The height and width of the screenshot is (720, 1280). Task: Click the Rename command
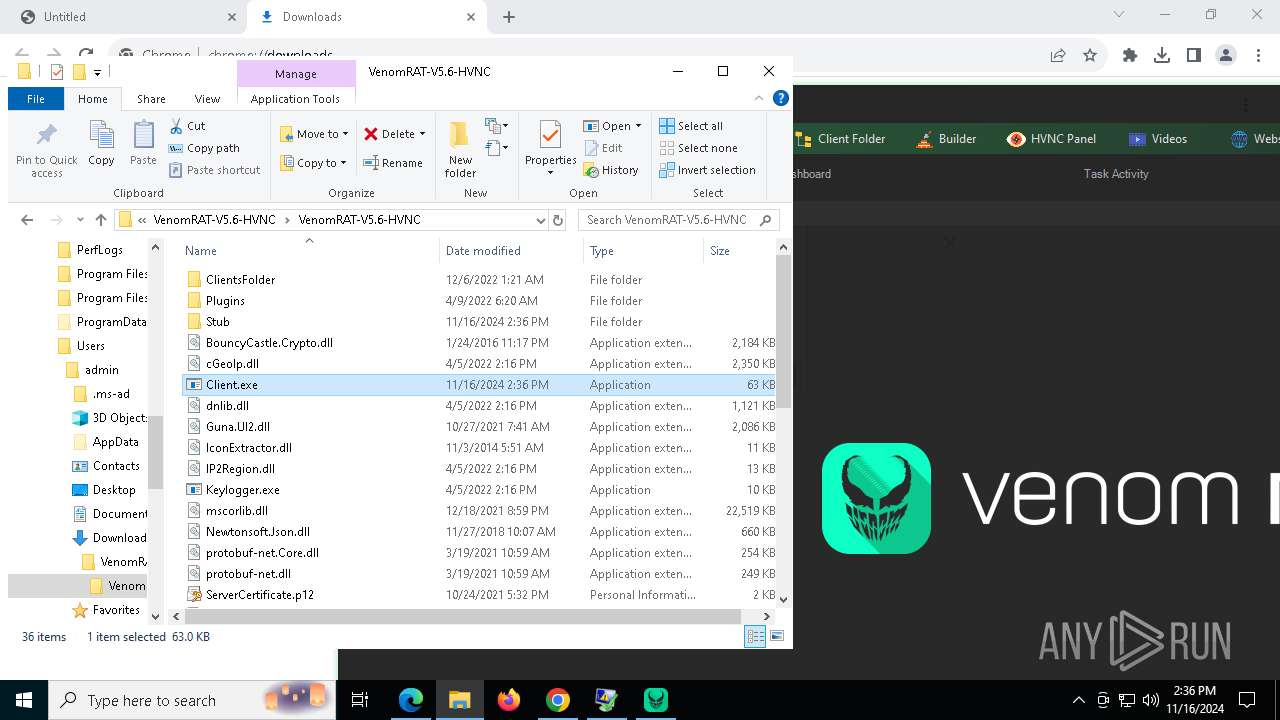pyautogui.click(x=393, y=163)
